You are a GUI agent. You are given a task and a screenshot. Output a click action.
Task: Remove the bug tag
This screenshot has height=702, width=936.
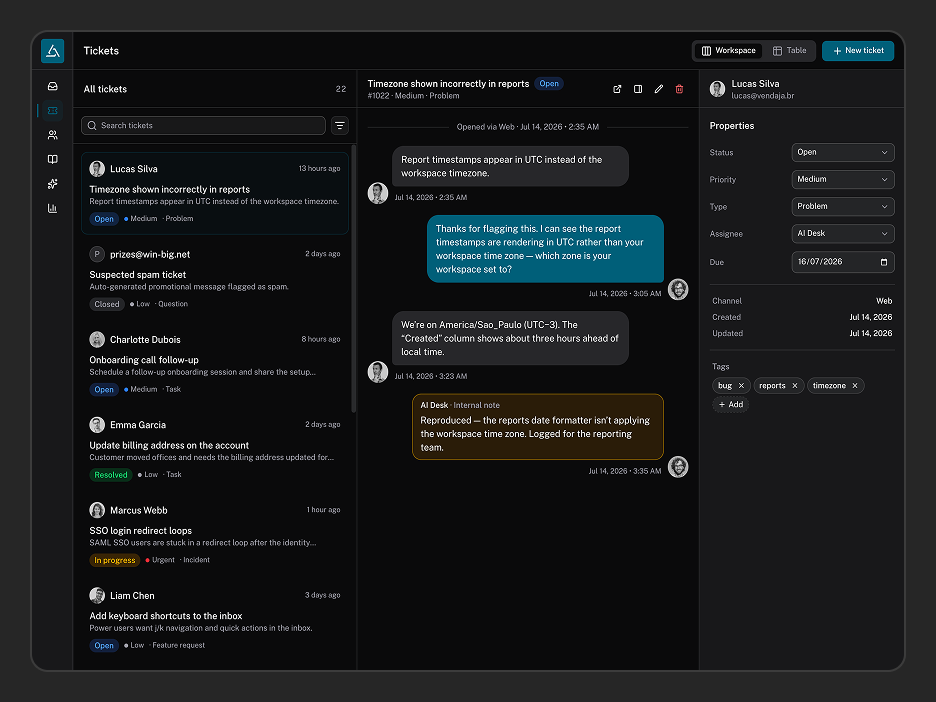741,386
